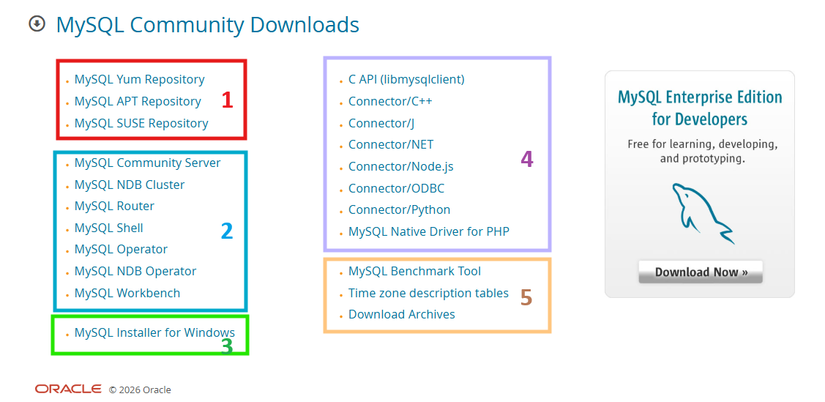Click the C API (libmysqlclient) link
This screenshot has height=402, width=825.
(407, 79)
